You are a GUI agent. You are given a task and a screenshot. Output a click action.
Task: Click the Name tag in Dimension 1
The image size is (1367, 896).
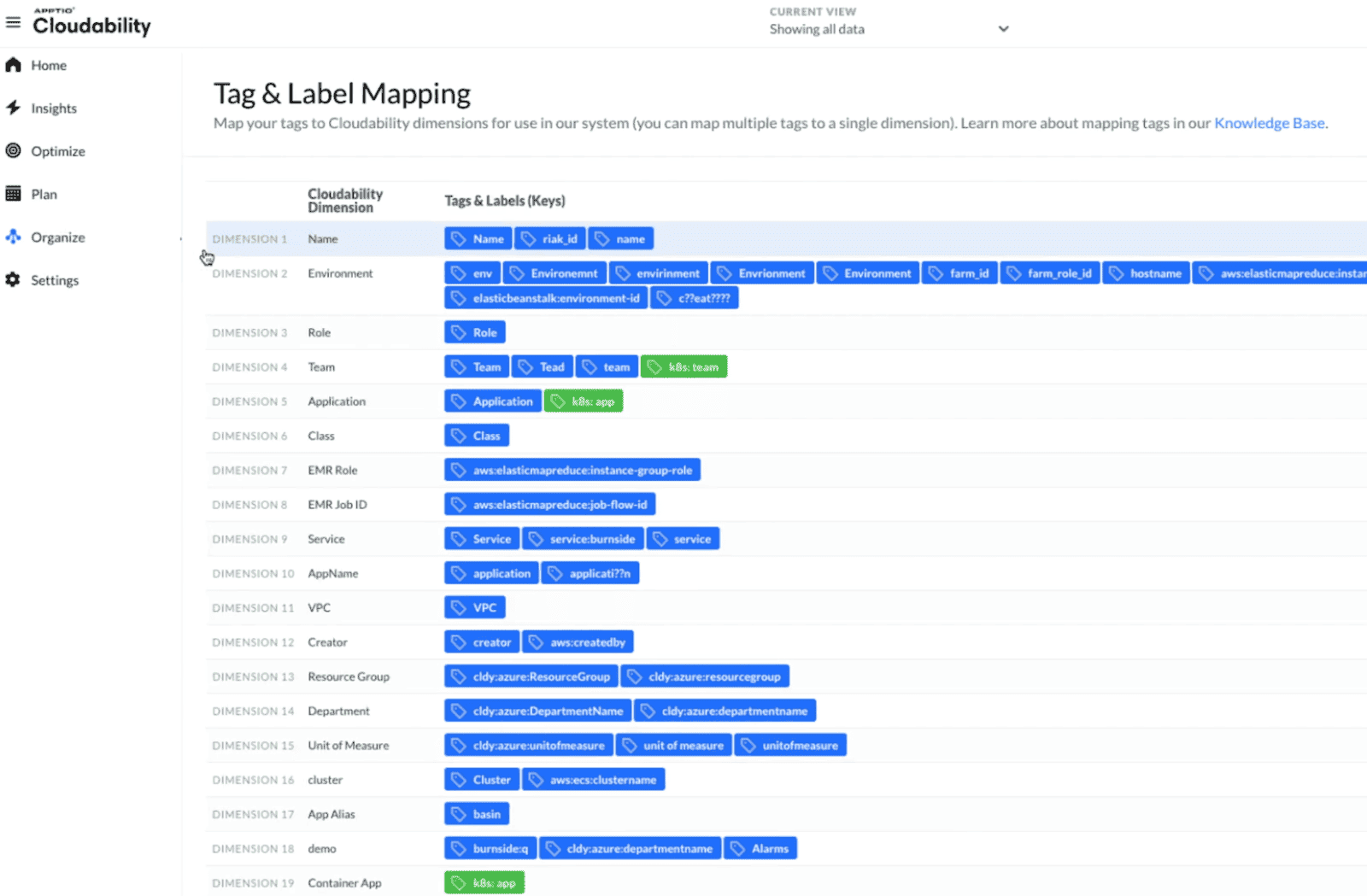pos(478,238)
